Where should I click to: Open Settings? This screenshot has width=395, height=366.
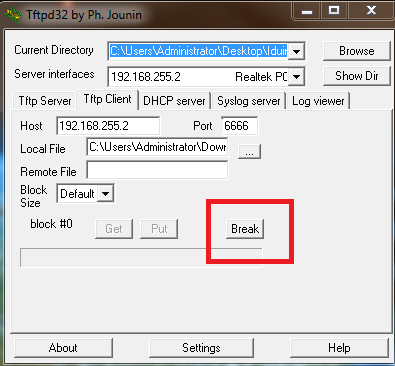[x=201, y=348]
